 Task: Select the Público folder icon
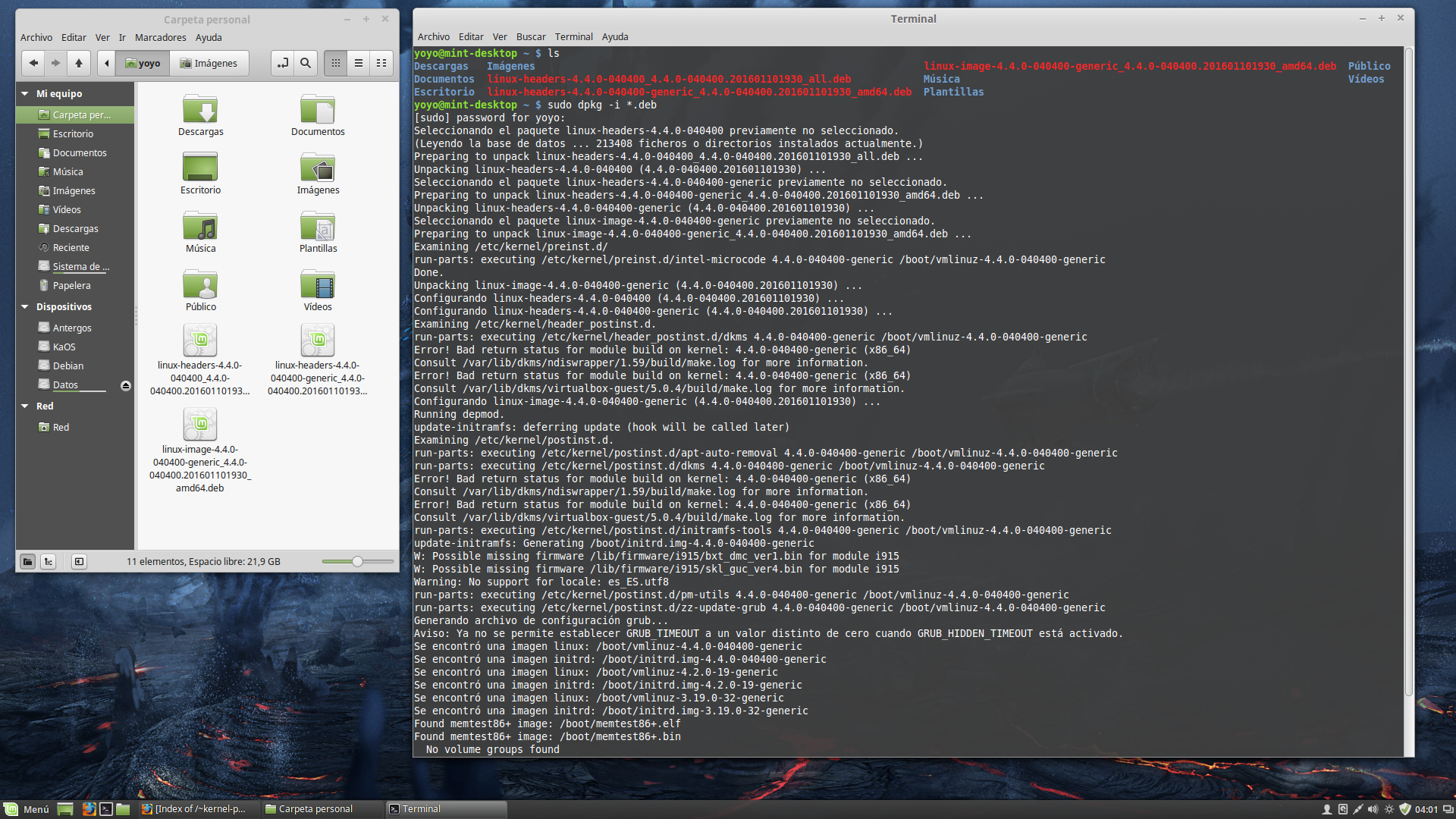coord(200,284)
